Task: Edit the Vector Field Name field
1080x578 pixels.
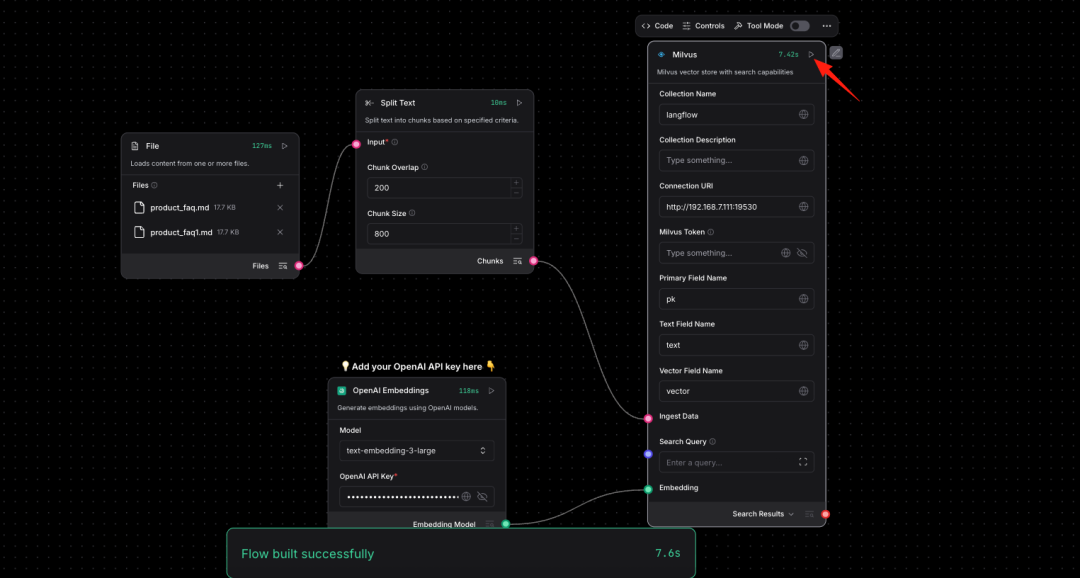Action: pyautogui.click(x=736, y=391)
